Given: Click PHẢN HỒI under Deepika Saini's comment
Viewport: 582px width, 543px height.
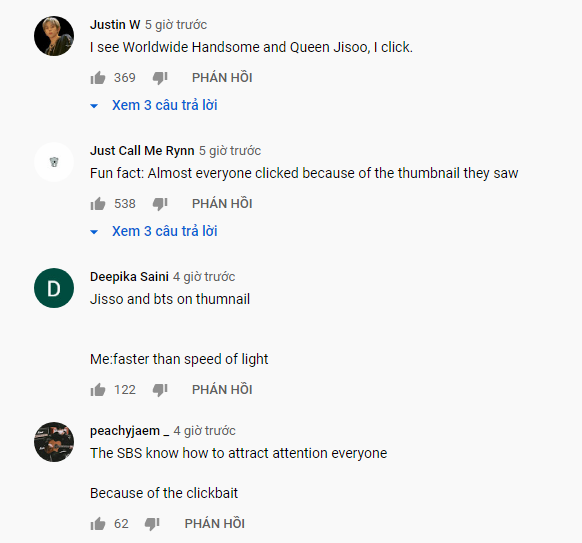Looking at the screenshot, I should [x=222, y=389].
